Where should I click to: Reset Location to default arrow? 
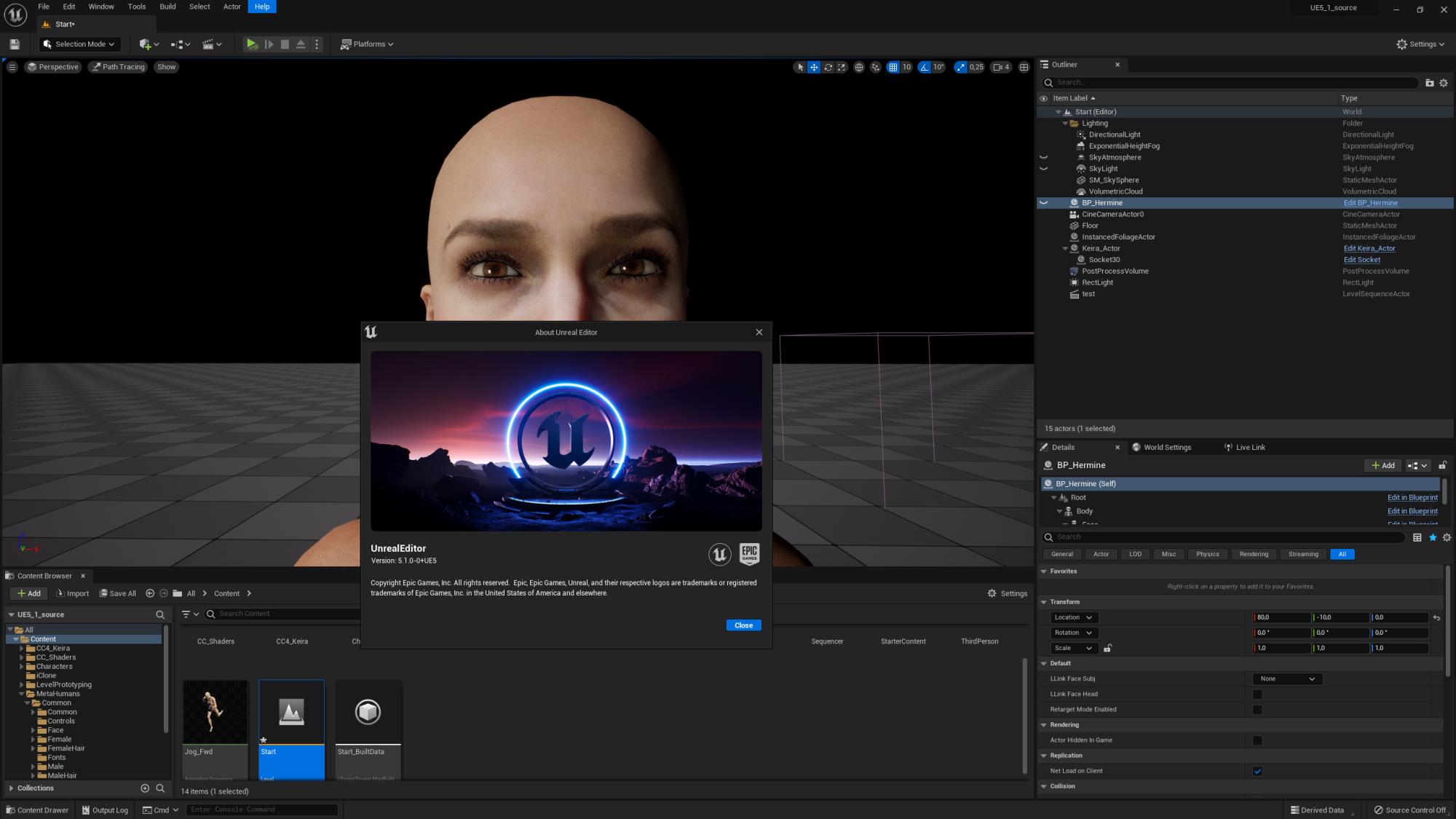point(1436,617)
